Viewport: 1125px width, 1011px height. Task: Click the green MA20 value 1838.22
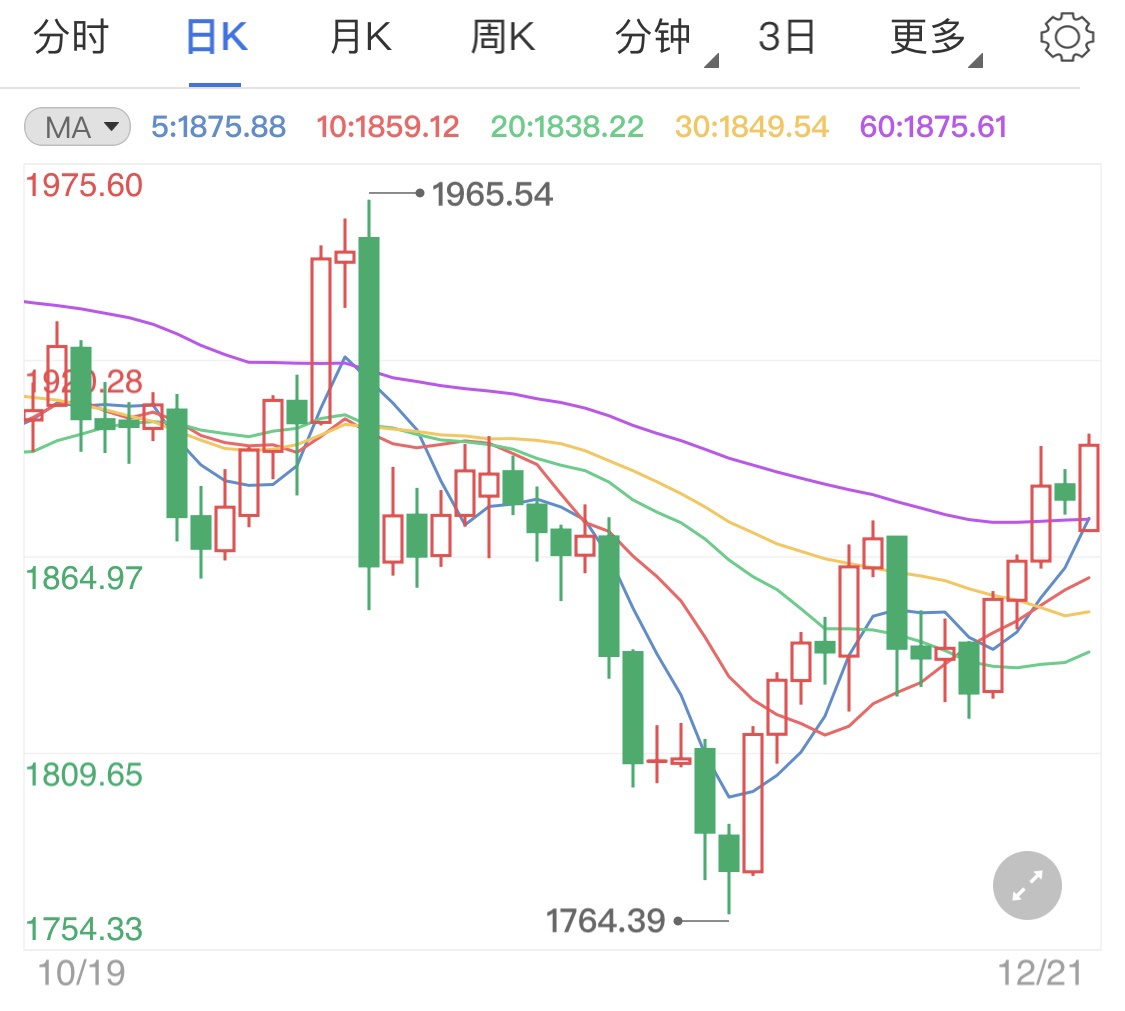point(567,127)
